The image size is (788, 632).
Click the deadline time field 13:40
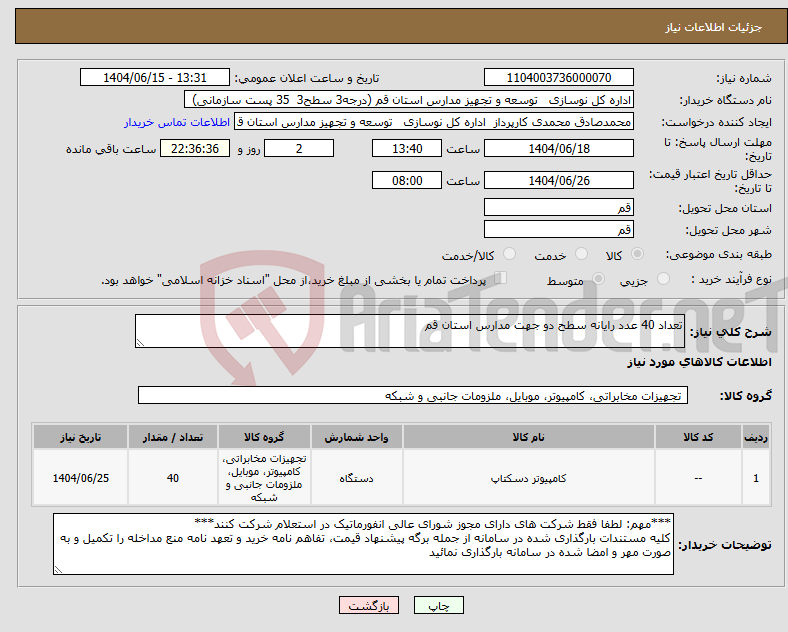pos(407,149)
